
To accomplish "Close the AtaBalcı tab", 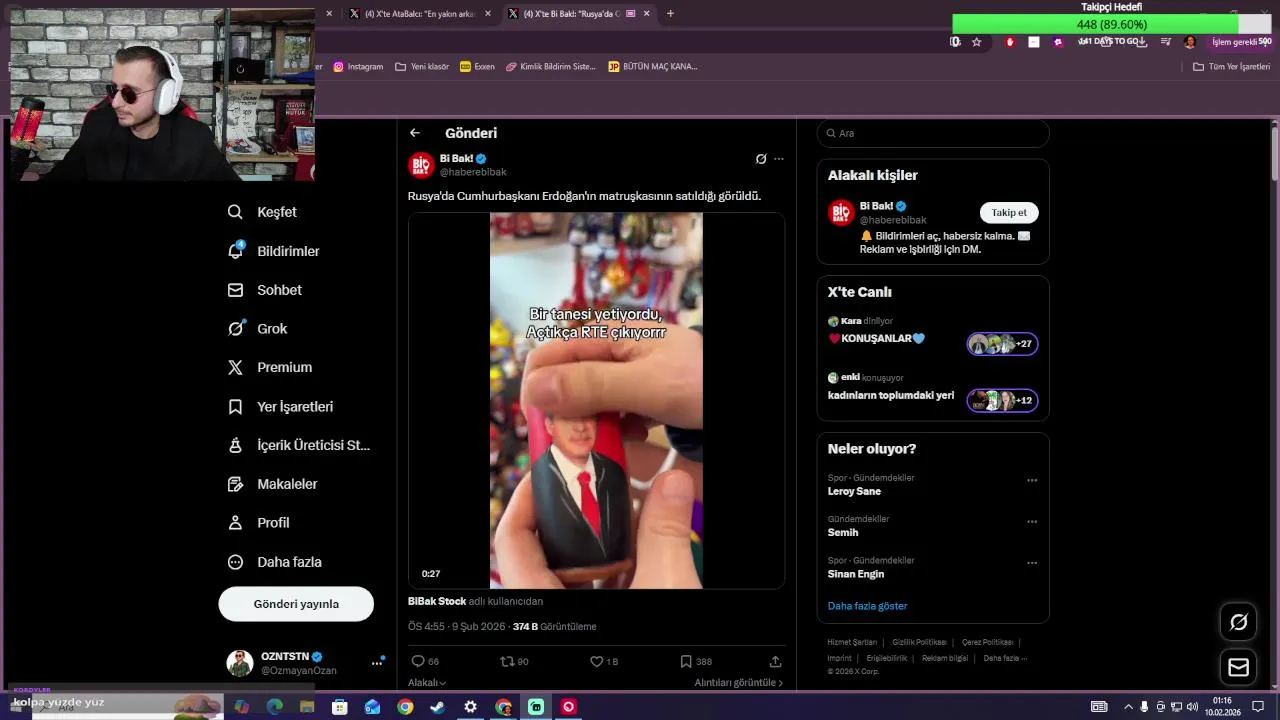I will 488,14.
